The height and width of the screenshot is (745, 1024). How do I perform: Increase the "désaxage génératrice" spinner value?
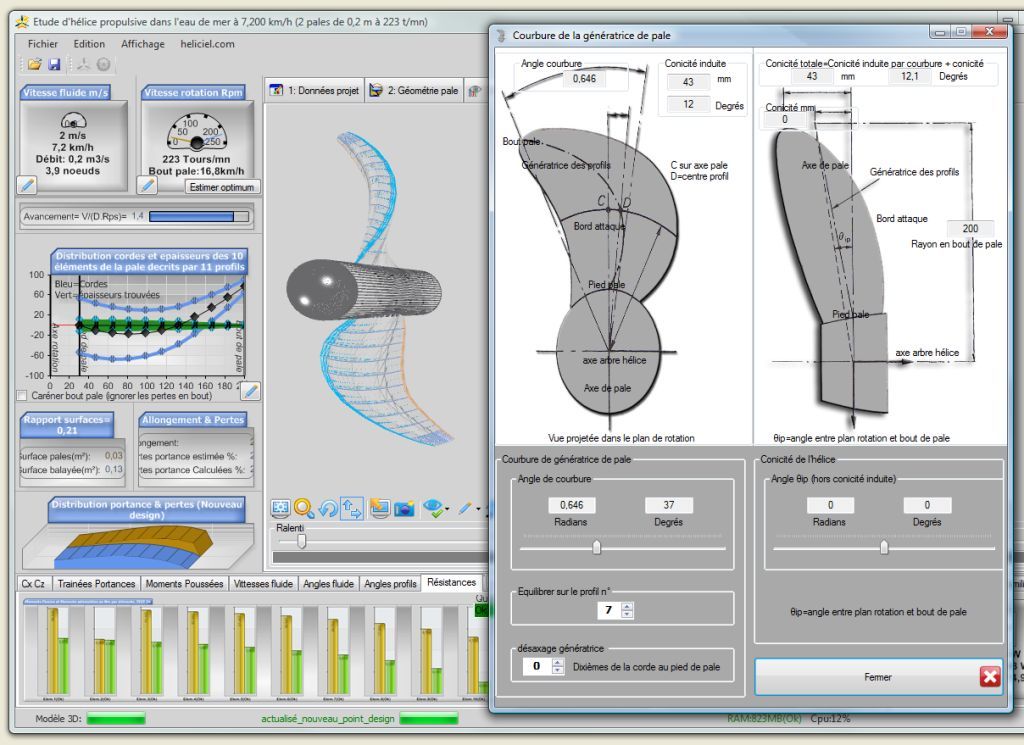click(558, 661)
